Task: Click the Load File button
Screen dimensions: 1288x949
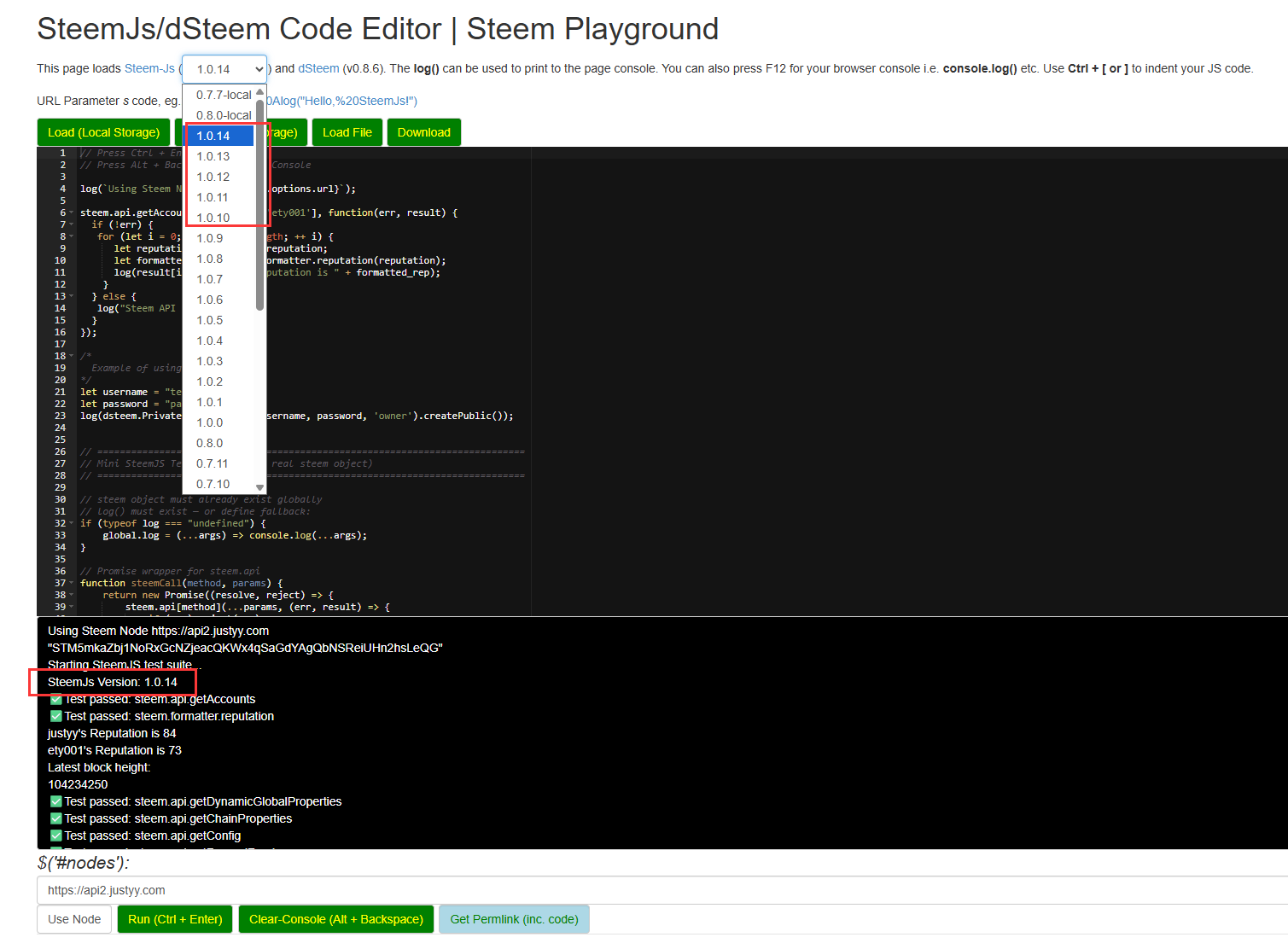Action: [x=347, y=132]
